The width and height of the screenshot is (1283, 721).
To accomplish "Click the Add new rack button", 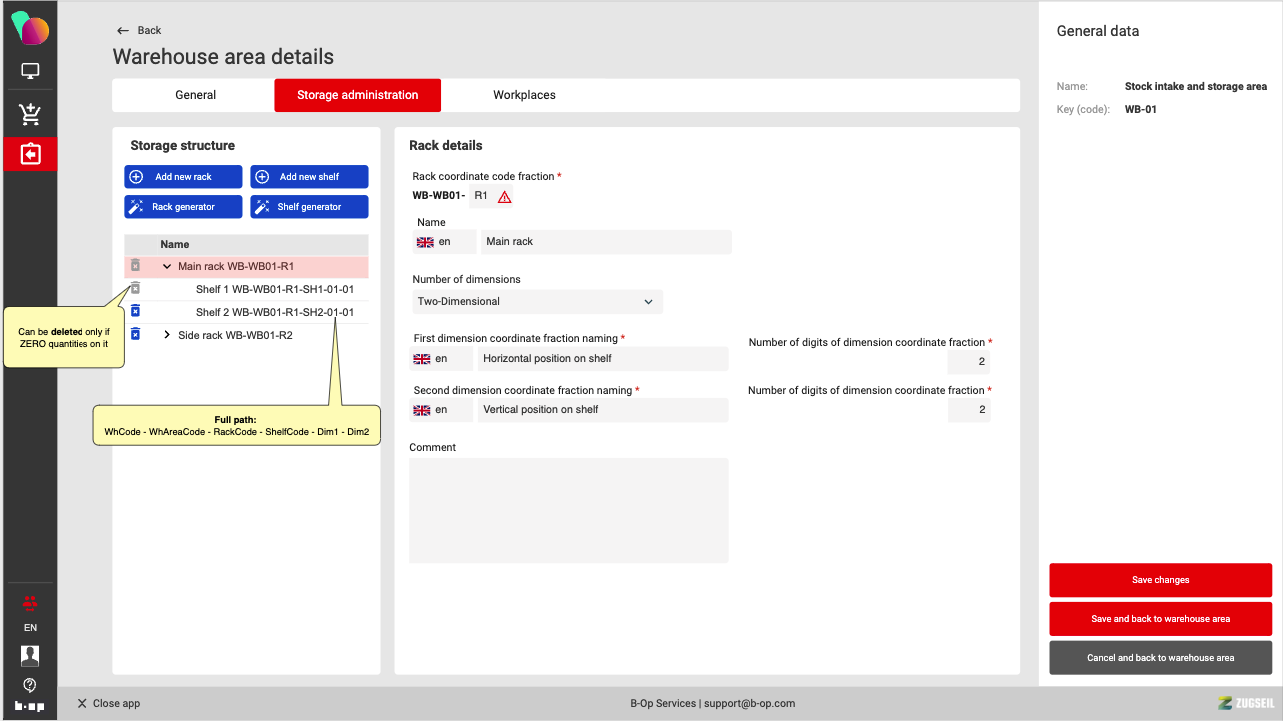I will (x=183, y=177).
